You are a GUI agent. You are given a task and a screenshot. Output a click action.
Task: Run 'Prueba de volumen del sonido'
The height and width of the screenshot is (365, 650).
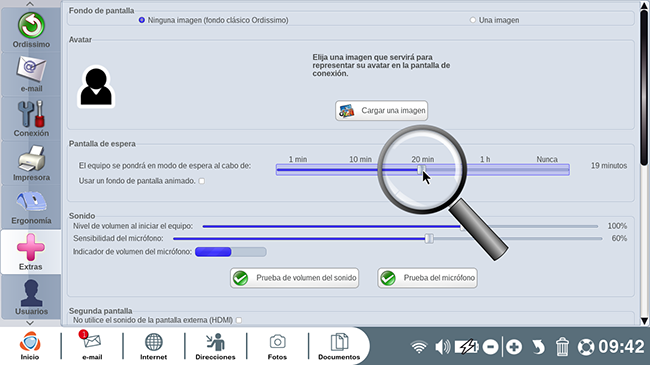pos(294,278)
